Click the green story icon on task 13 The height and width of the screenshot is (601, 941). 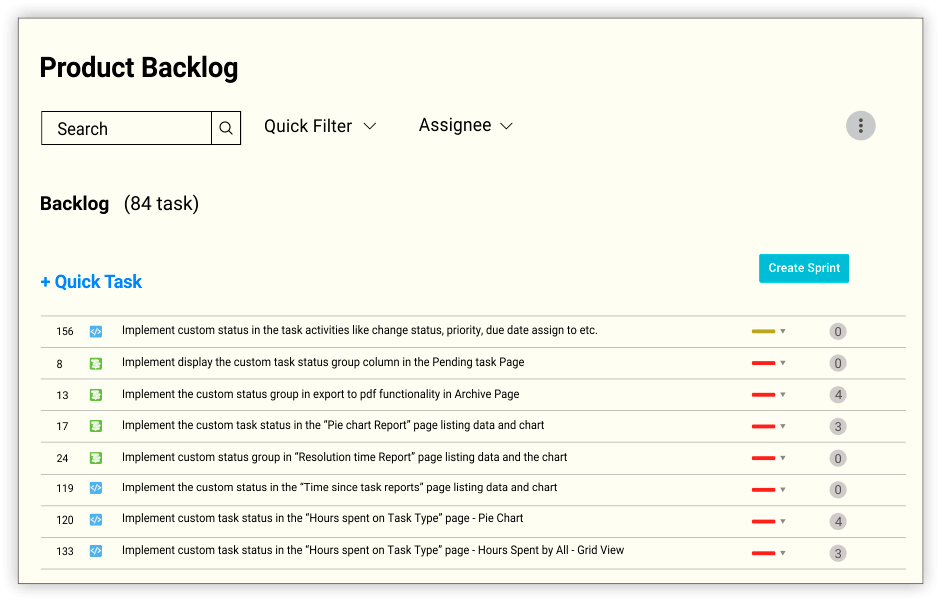point(96,395)
